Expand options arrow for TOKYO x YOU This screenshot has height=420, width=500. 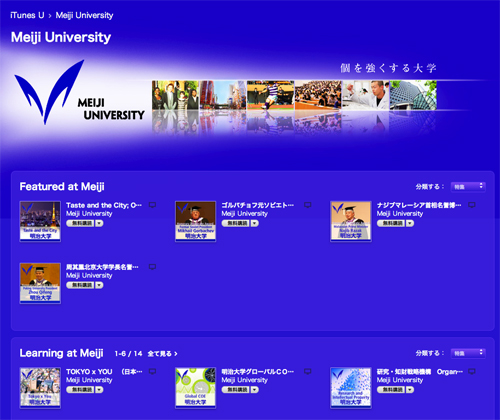[99, 390]
